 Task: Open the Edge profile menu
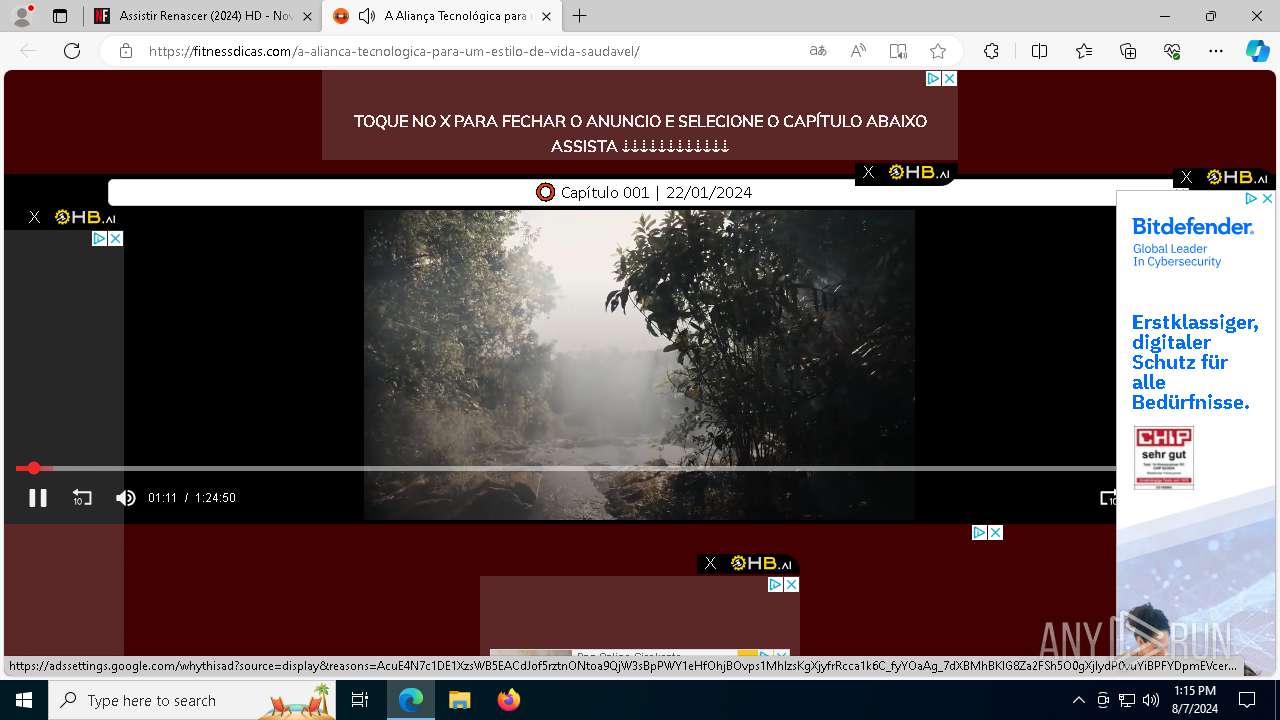coord(22,16)
